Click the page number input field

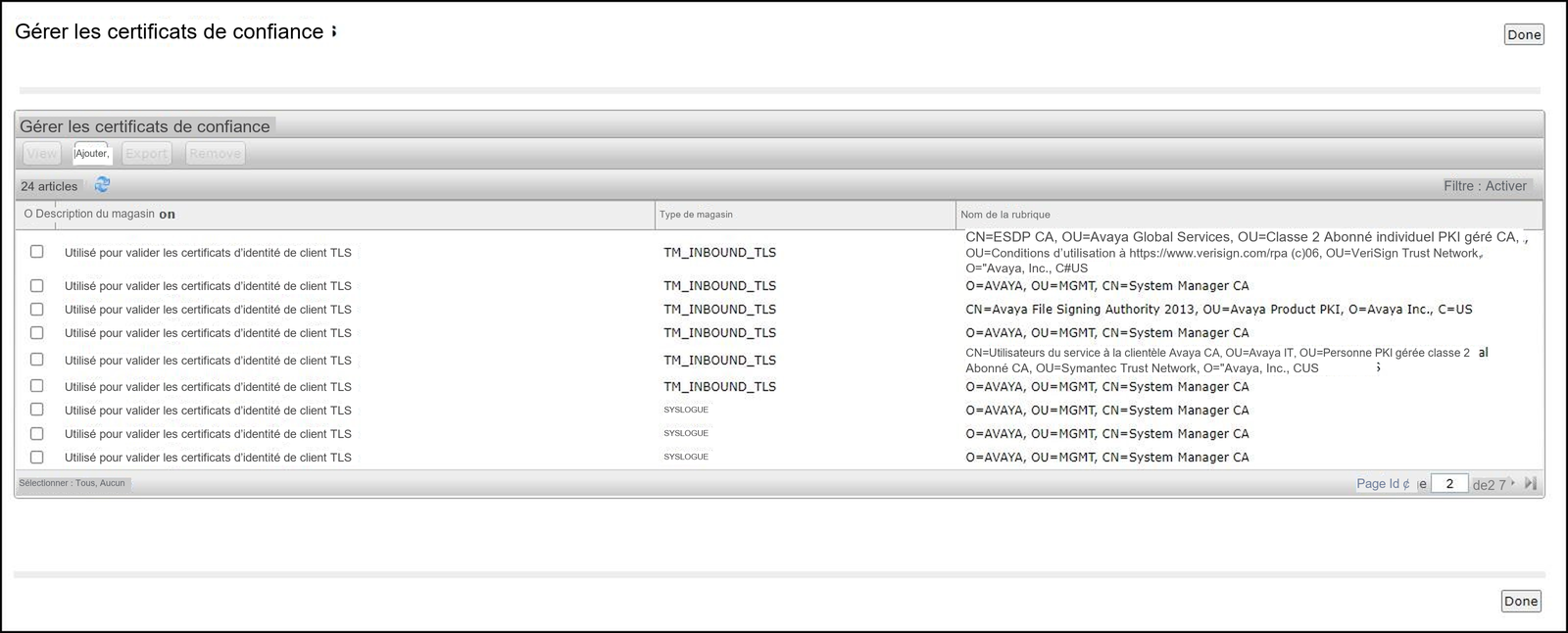(x=1449, y=483)
